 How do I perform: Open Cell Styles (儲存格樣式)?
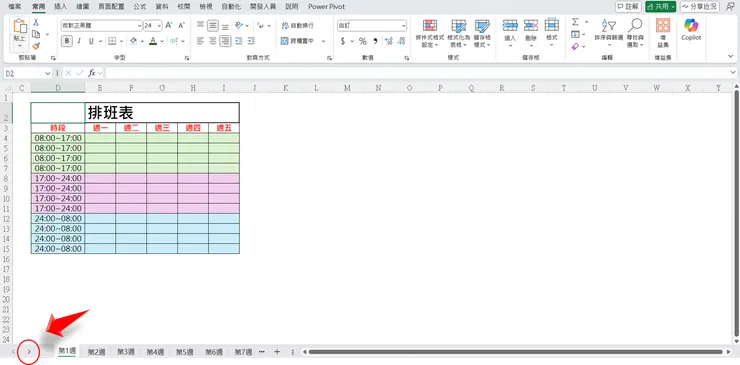click(x=482, y=34)
